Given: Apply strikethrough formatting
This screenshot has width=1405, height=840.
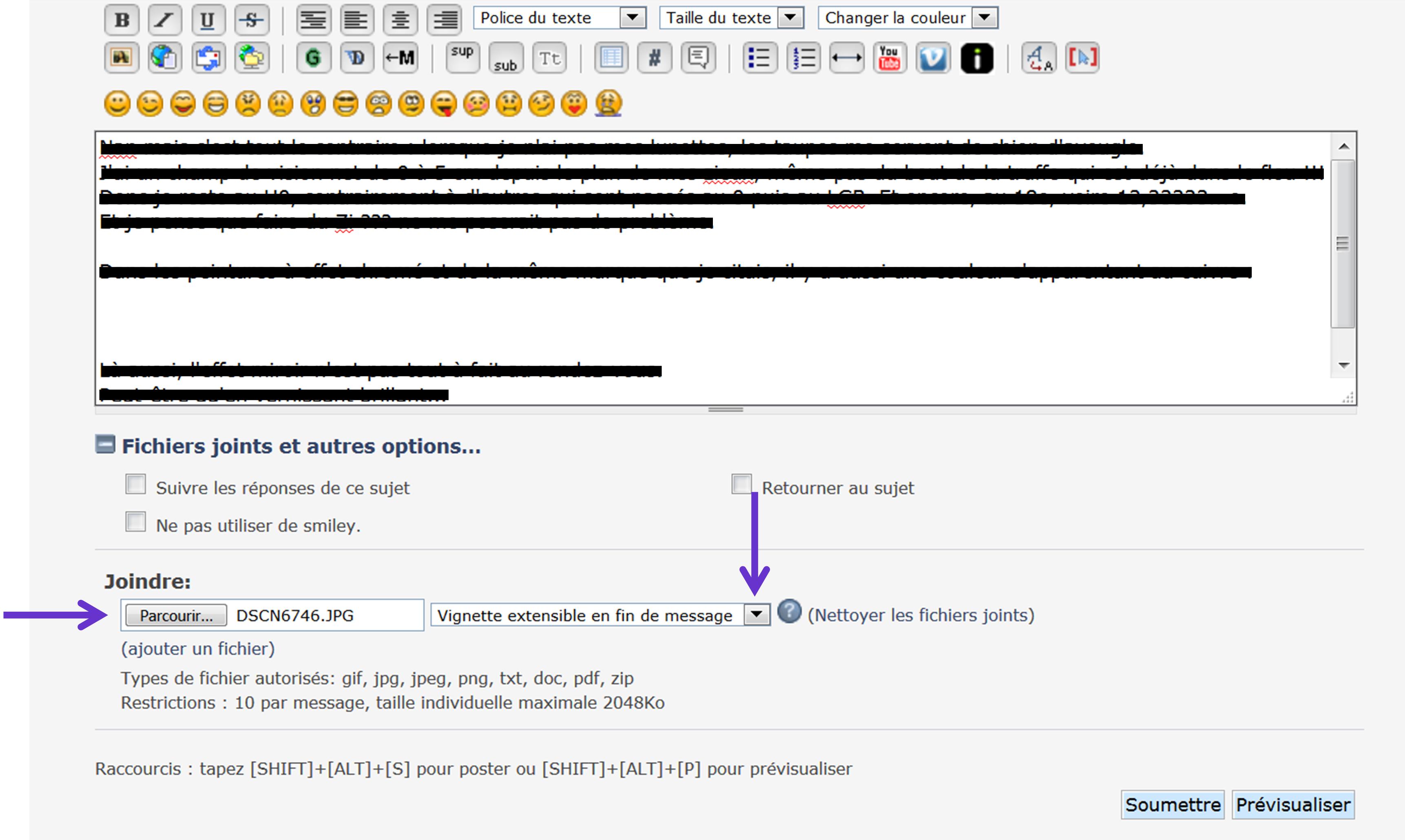Looking at the screenshot, I should [251, 20].
